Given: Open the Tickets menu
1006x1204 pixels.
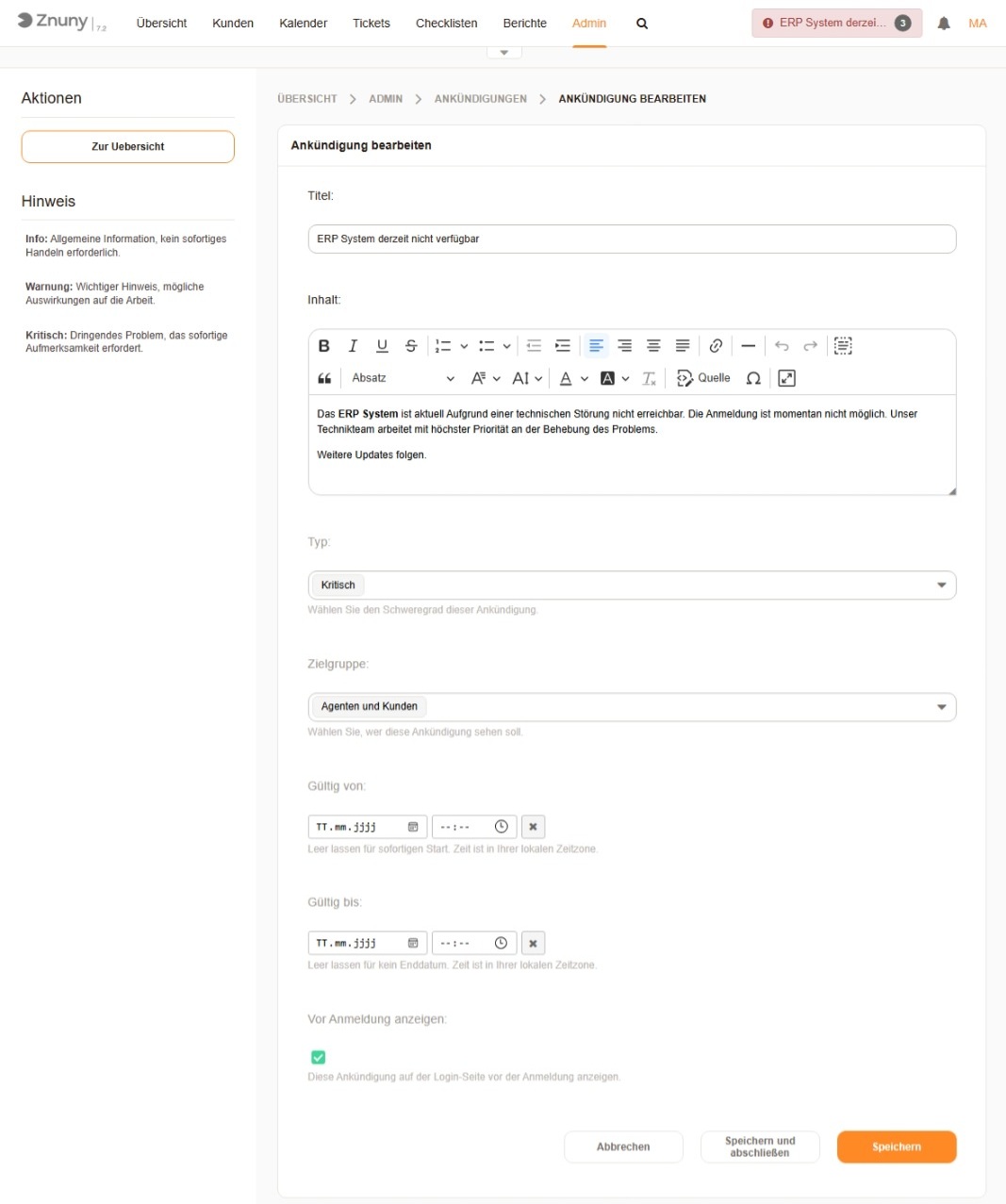Looking at the screenshot, I should tap(371, 24).
